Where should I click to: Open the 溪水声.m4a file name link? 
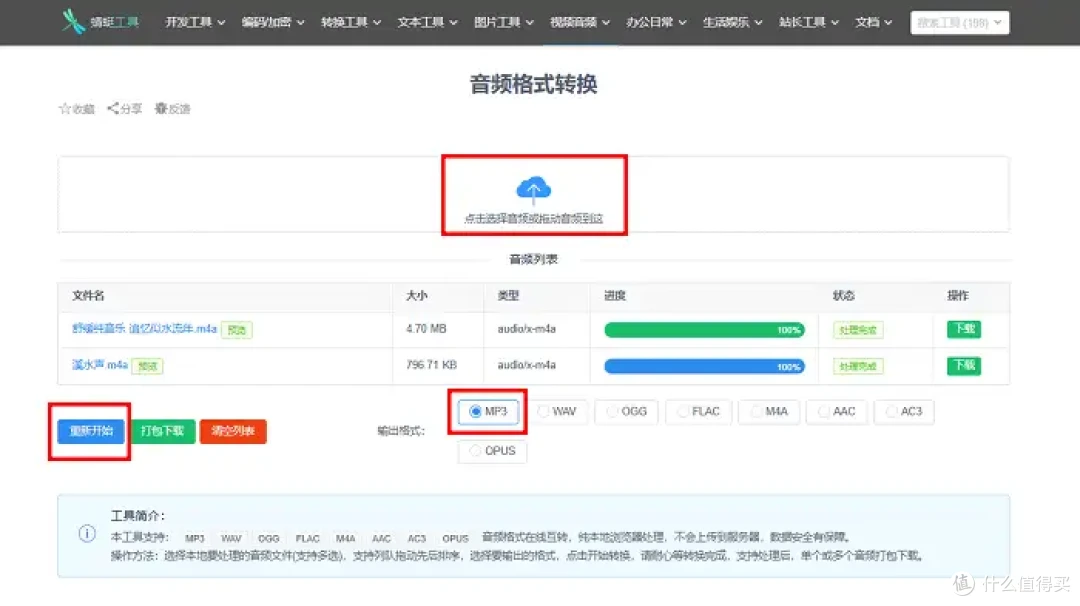coord(100,364)
